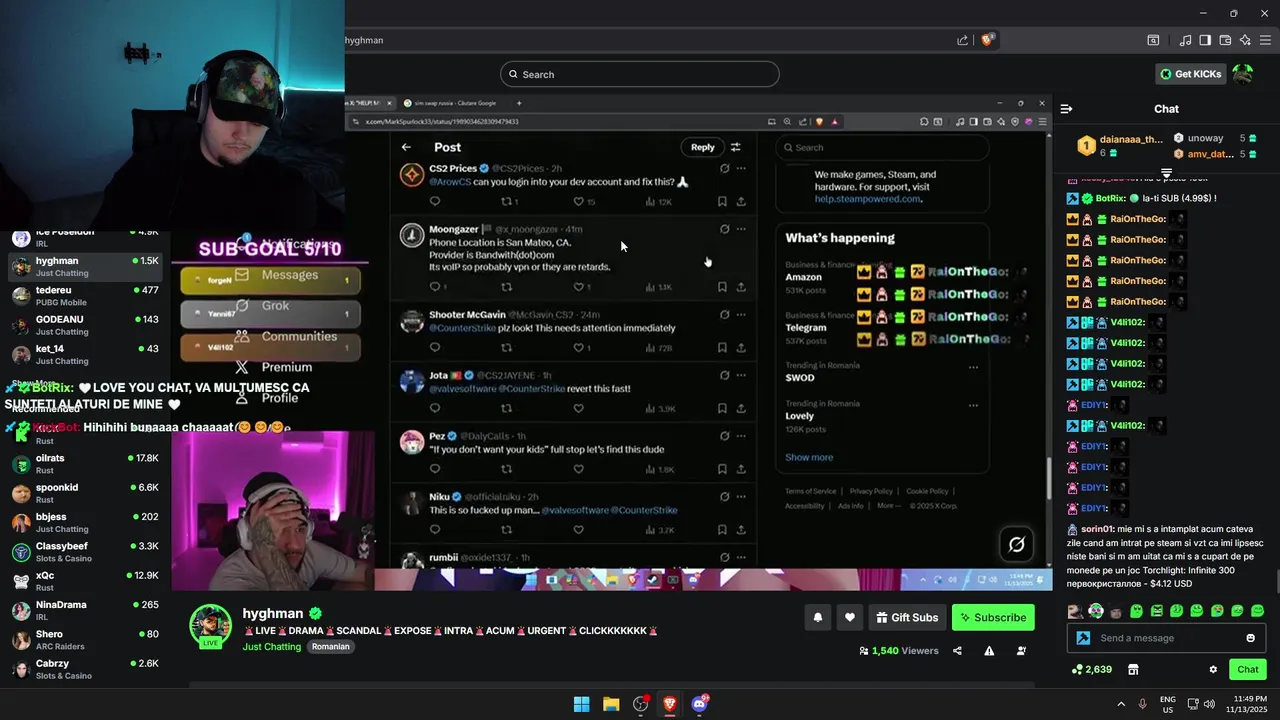
Task: Toggle the Brave sidebar panel icon
Action: coord(1205,40)
